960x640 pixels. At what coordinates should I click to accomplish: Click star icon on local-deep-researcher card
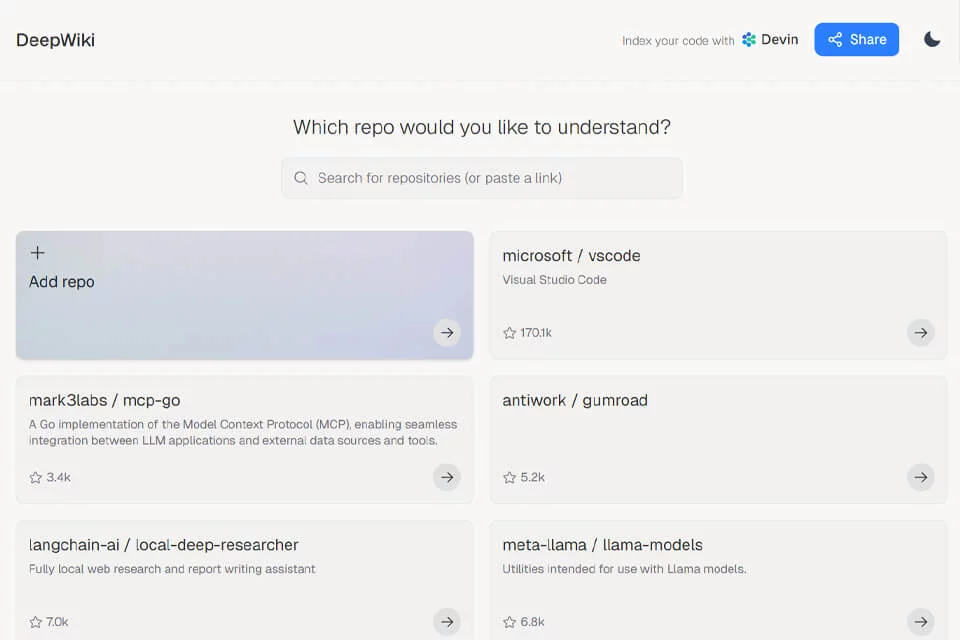click(36, 622)
